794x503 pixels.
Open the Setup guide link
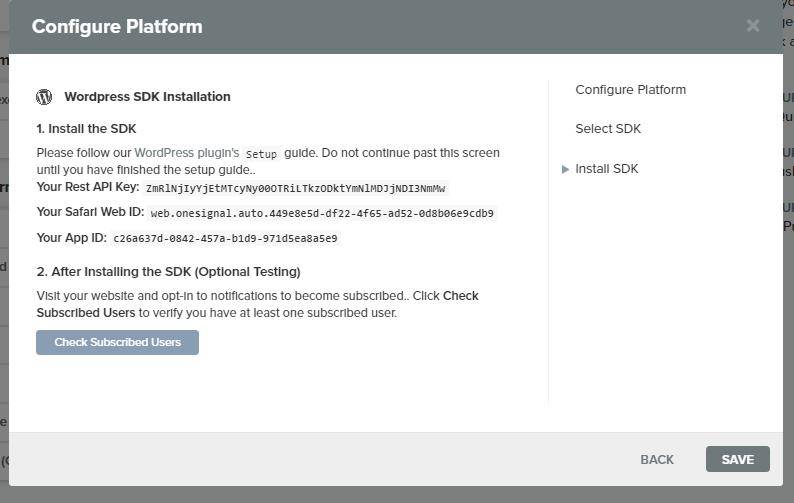[261, 154]
